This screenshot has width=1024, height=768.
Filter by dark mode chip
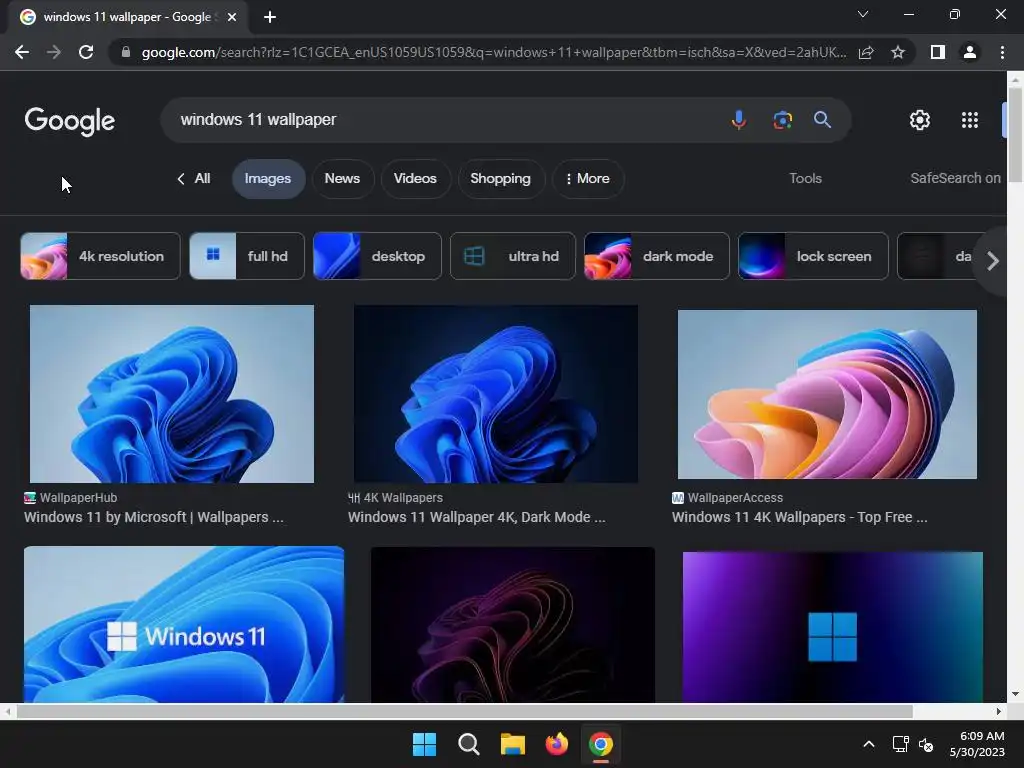click(656, 256)
